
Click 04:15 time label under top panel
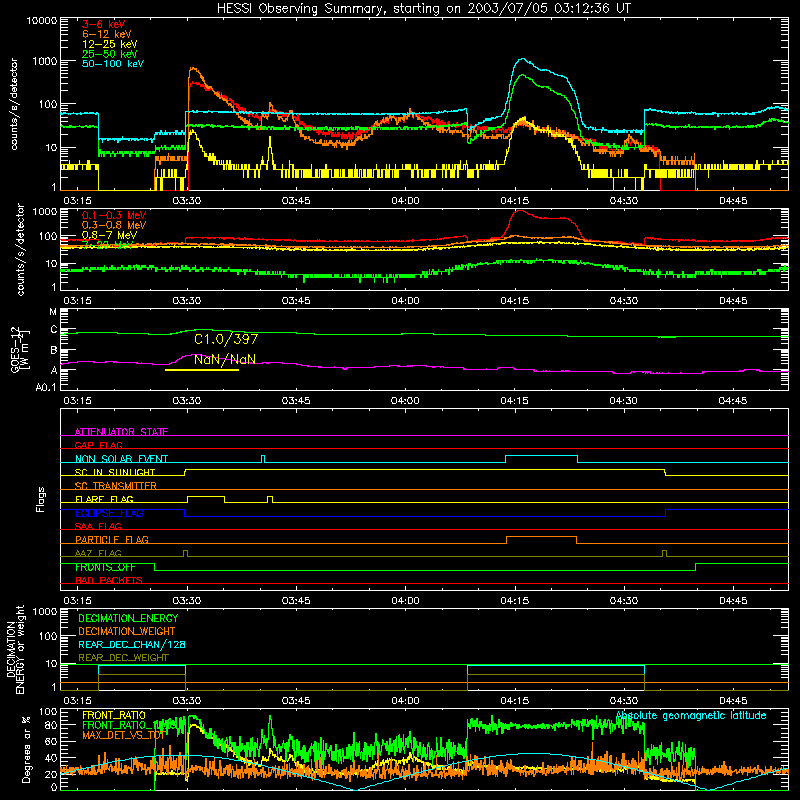pos(515,201)
